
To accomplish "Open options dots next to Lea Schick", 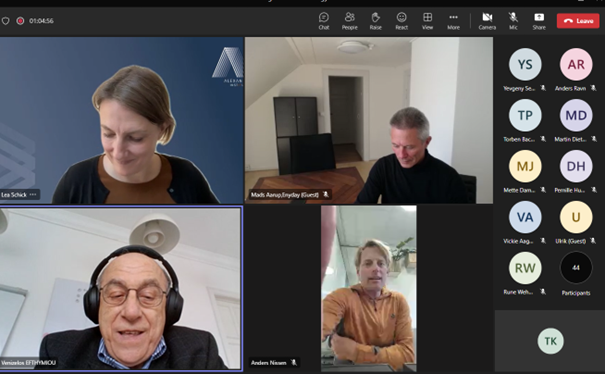I will (33, 195).
